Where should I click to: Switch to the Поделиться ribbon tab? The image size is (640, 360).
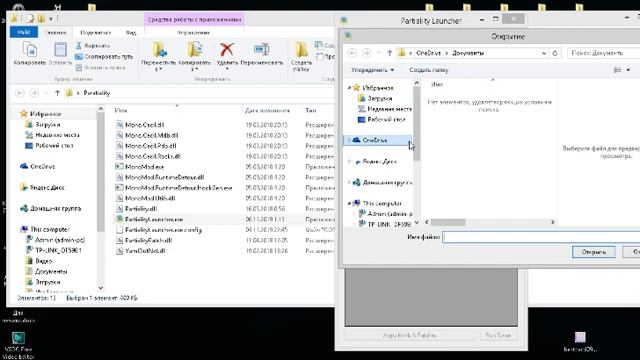pyautogui.click(x=96, y=33)
